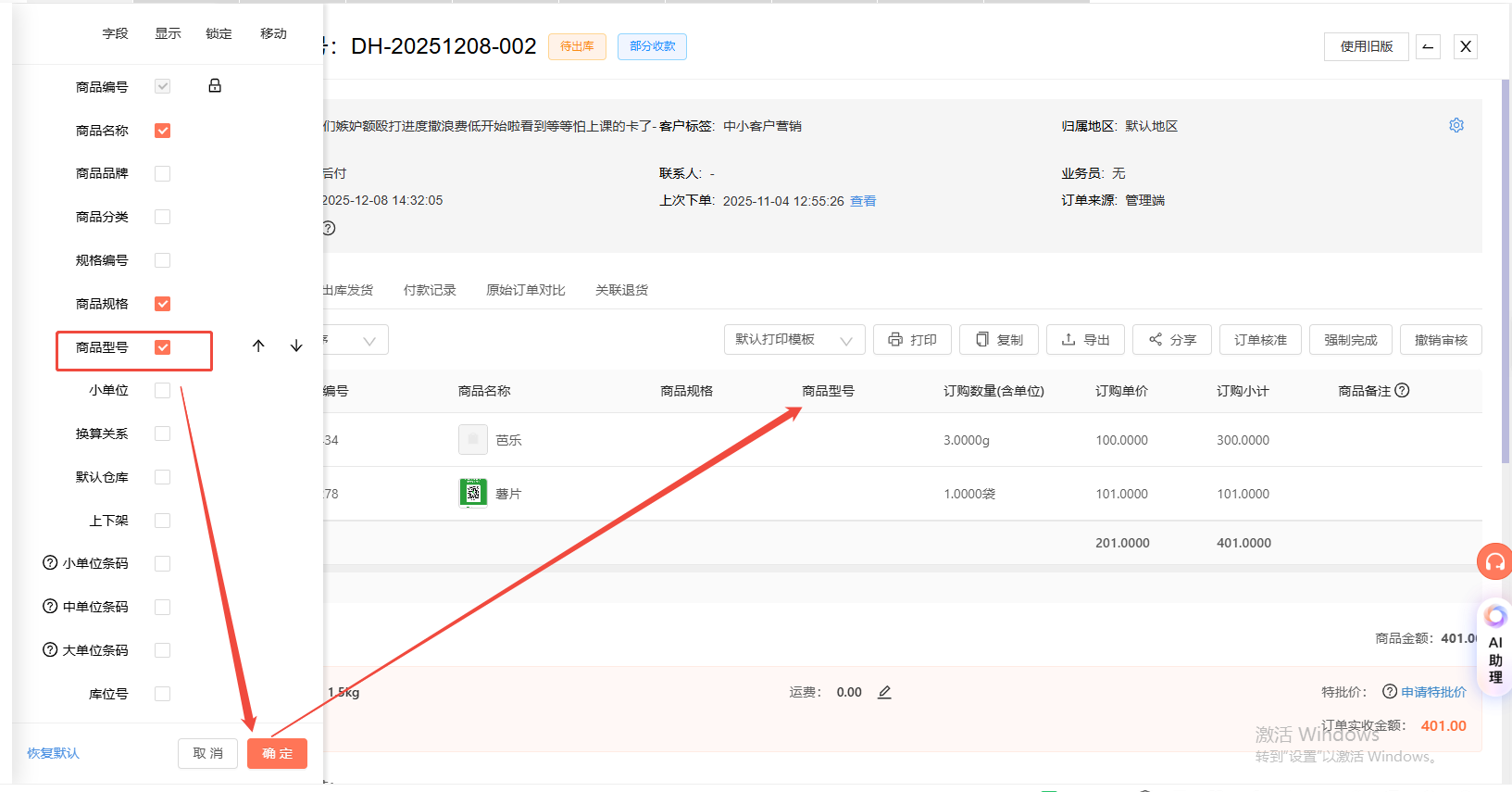
Task: Click the help icon beside 大单位条码
Action: [x=51, y=649]
